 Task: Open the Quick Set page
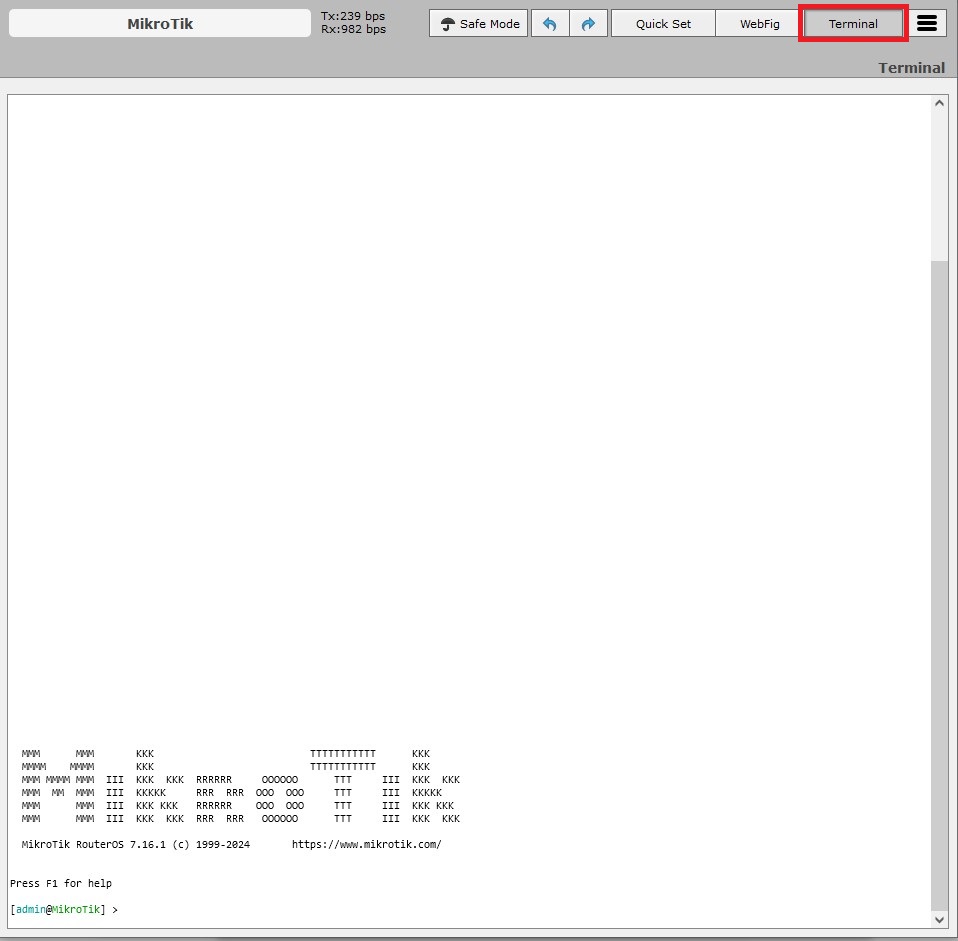[663, 24]
